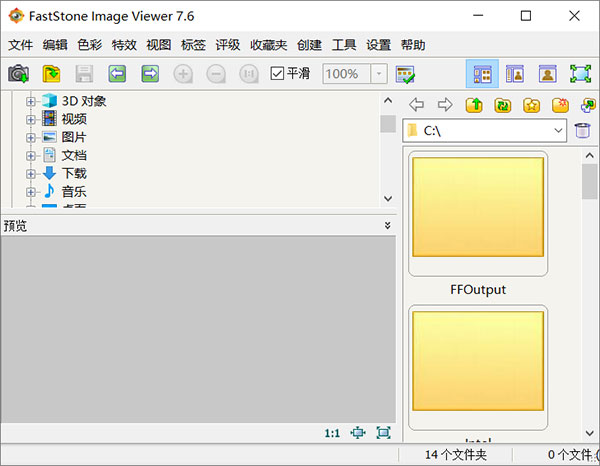Expand the 图片 tree node
Image resolution: width=600 pixels, height=466 pixels.
coord(31,137)
